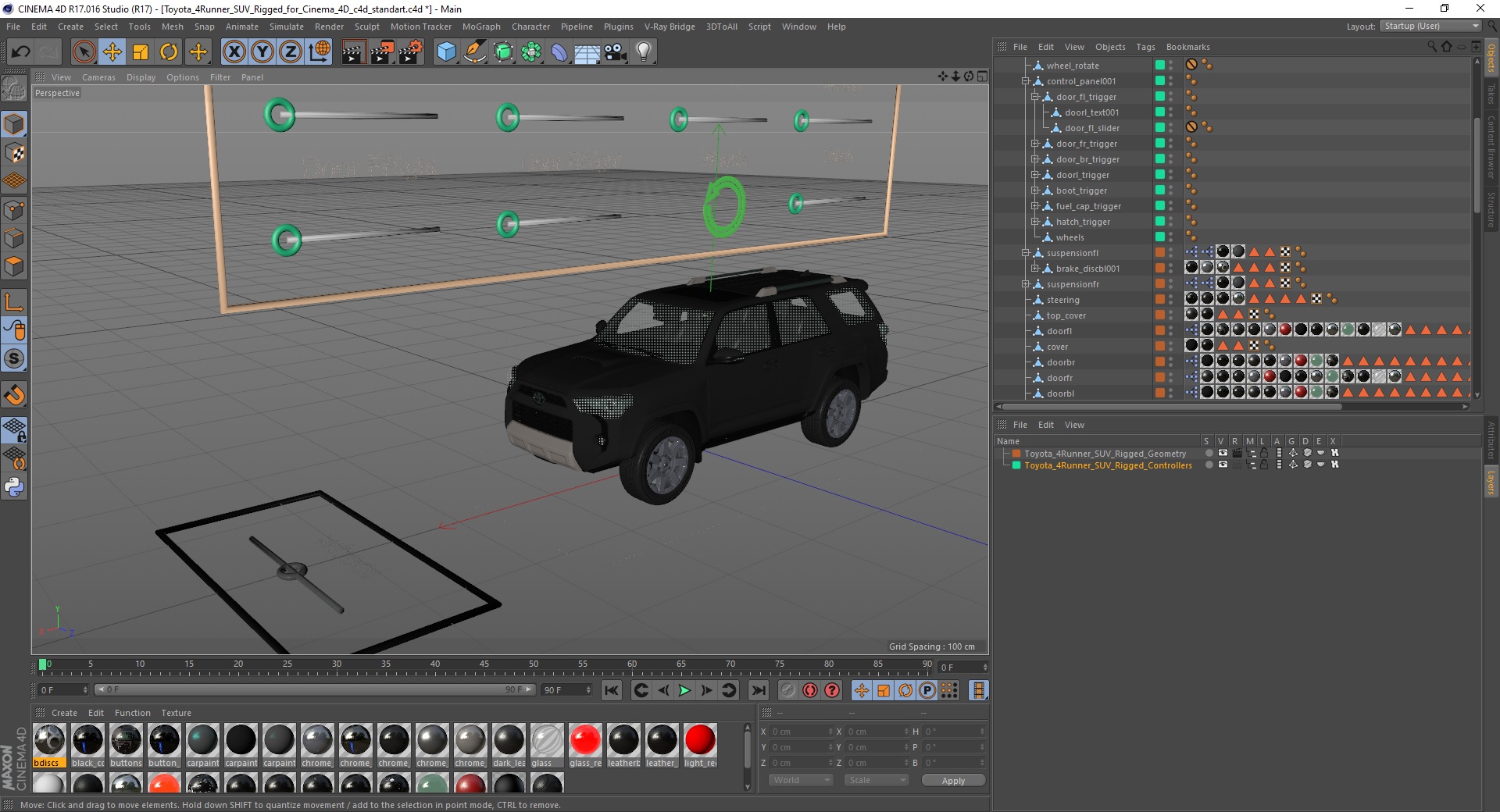This screenshot has height=812, width=1500.
Task: Toggle view eye for Rigged_Controllers layer
Action: pos(1223,465)
